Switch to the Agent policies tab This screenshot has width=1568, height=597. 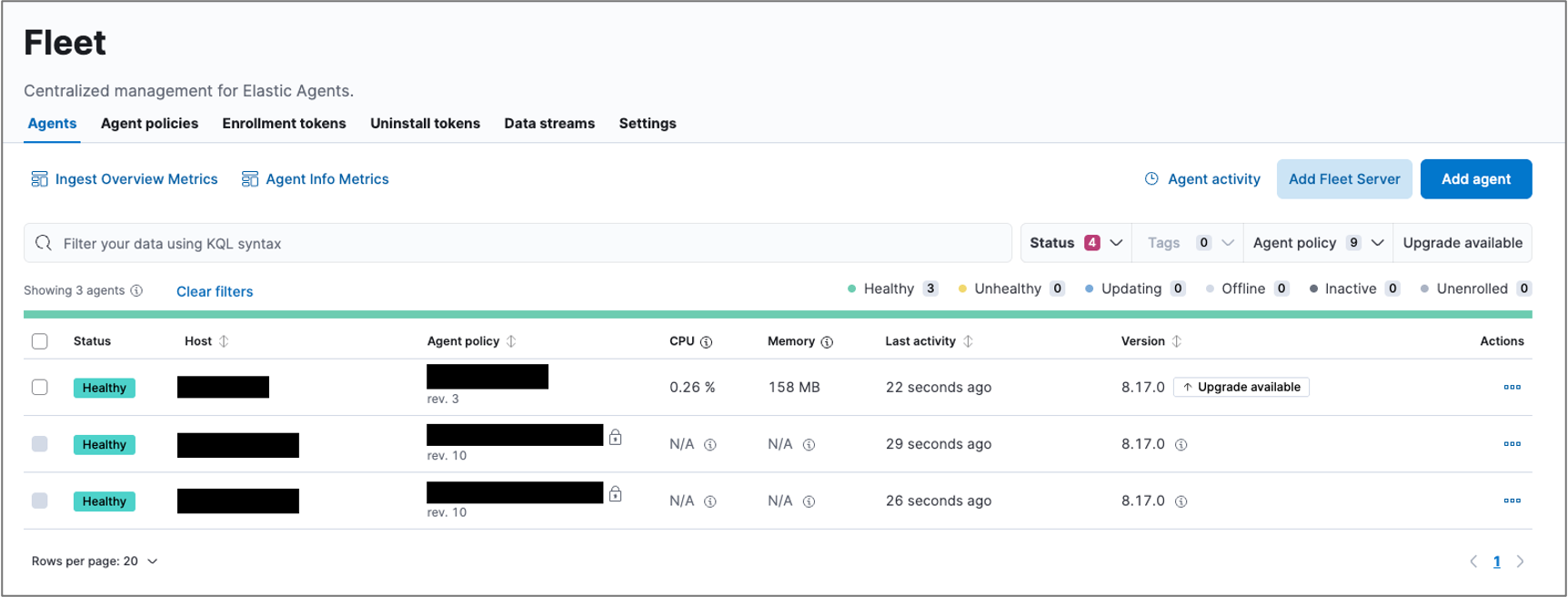click(x=149, y=123)
